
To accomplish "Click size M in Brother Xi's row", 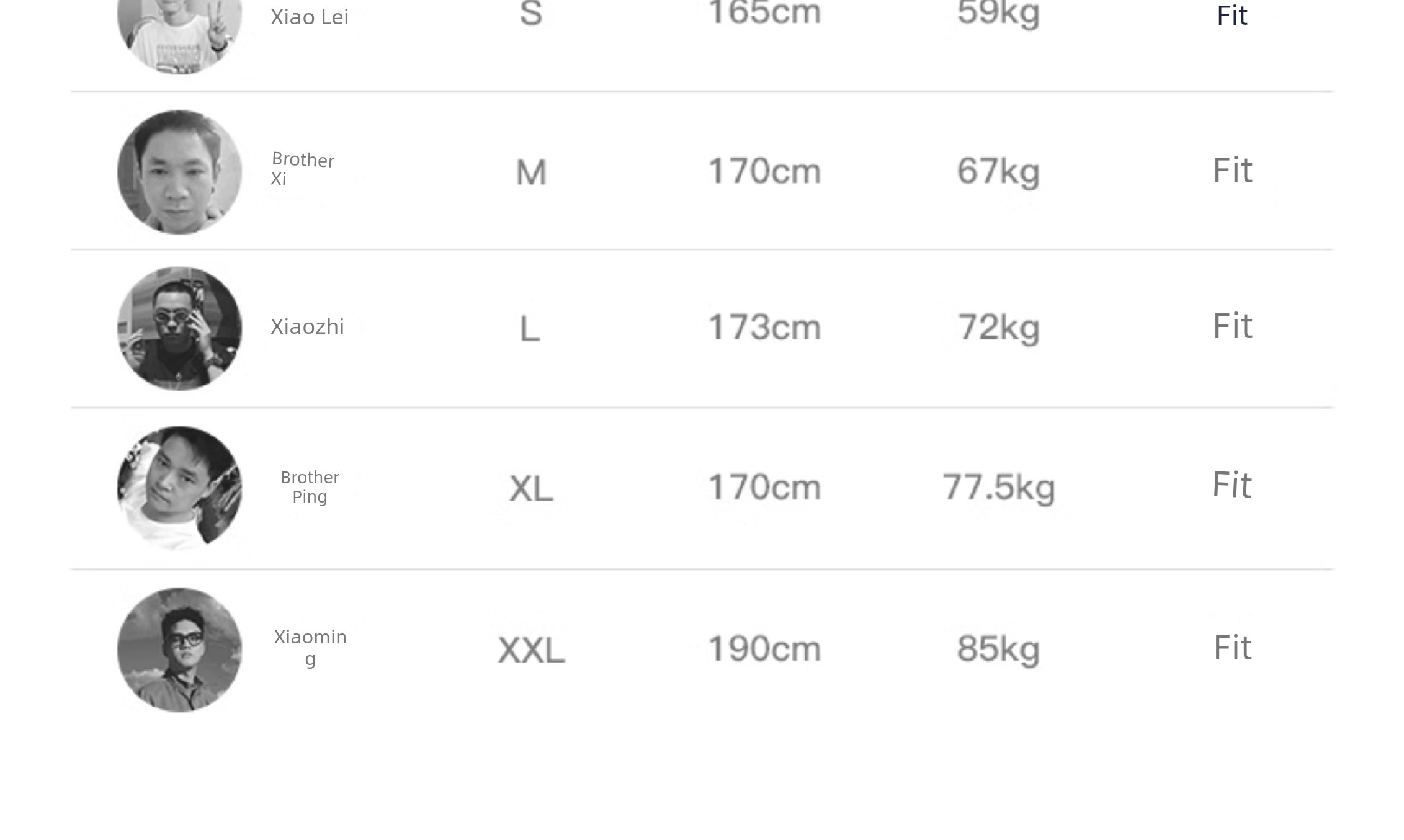I will coord(531,172).
